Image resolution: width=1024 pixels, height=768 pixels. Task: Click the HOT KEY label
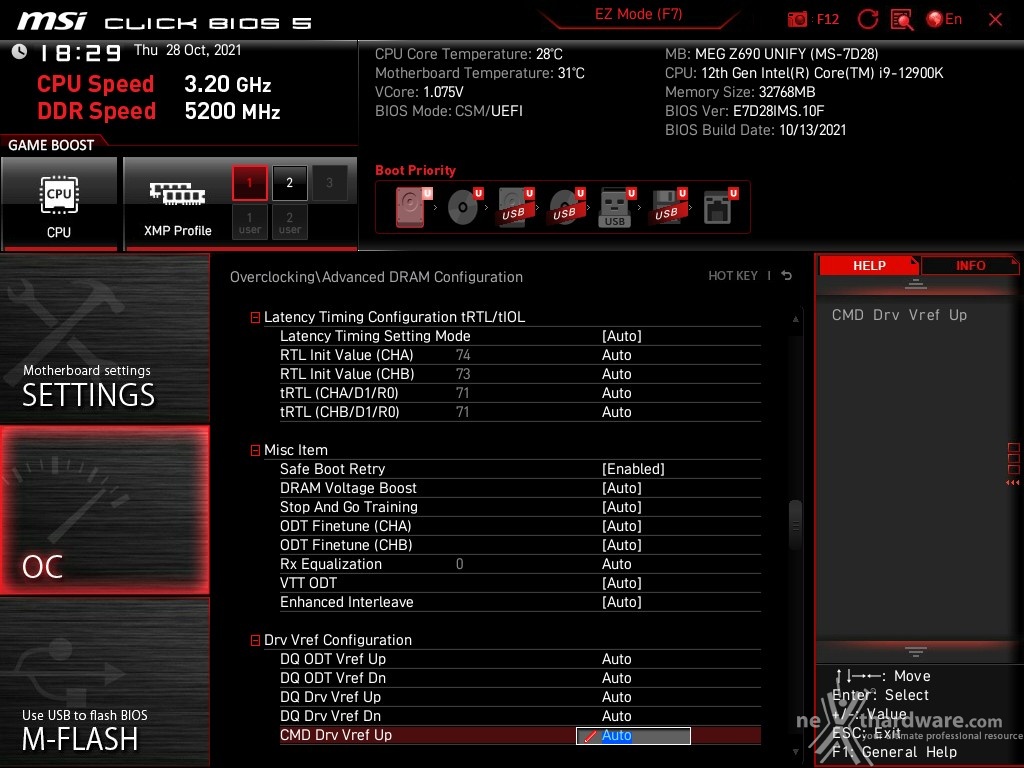point(733,276)
